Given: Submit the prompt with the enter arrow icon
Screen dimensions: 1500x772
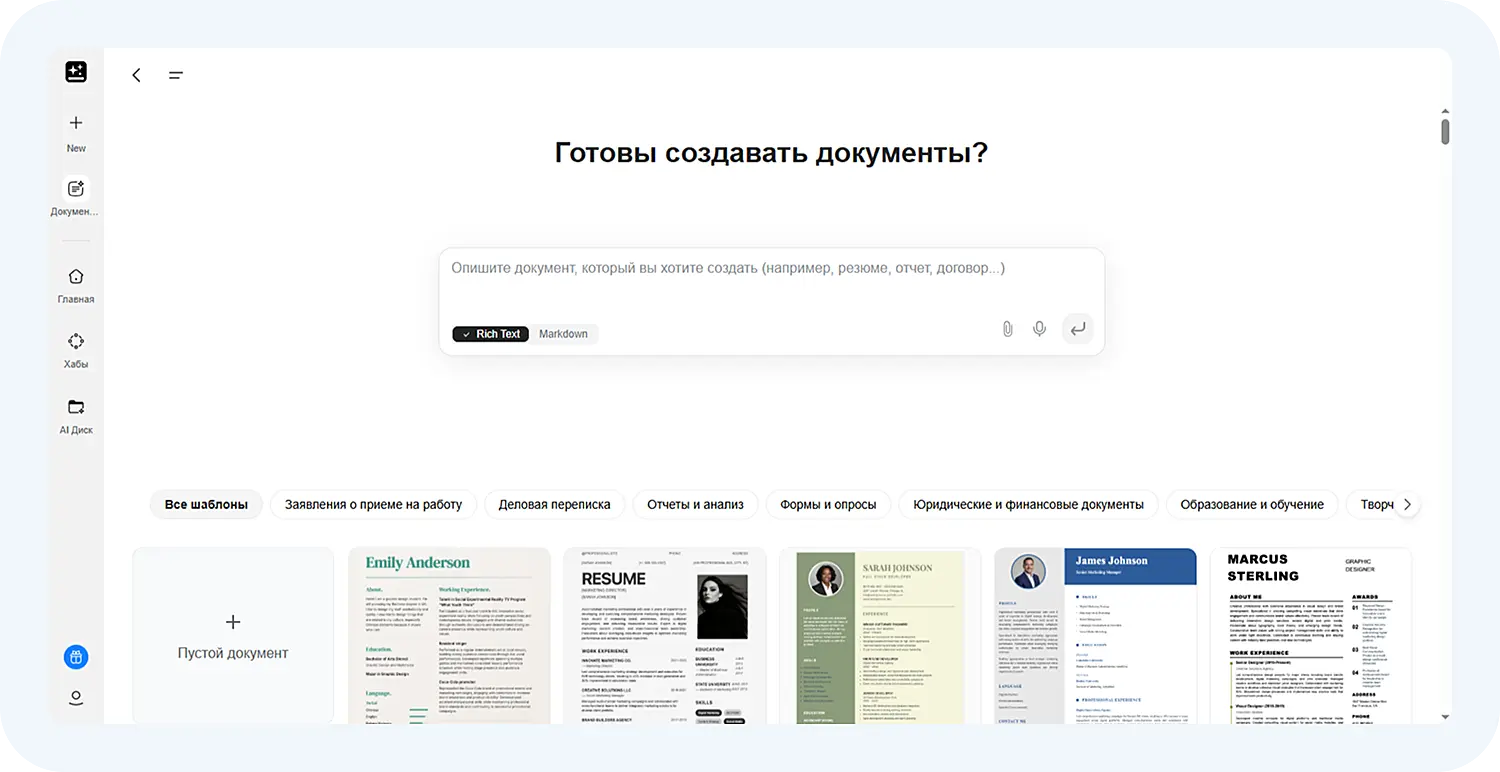Looking at the screenshot, I should (1077, 328).
